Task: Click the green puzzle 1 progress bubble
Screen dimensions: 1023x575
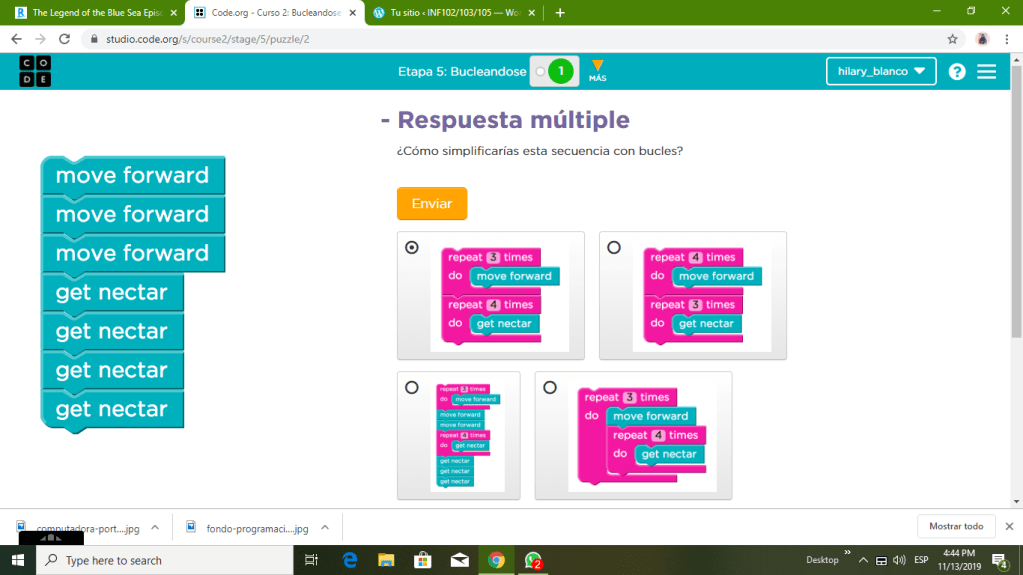Action: (561, 71)
